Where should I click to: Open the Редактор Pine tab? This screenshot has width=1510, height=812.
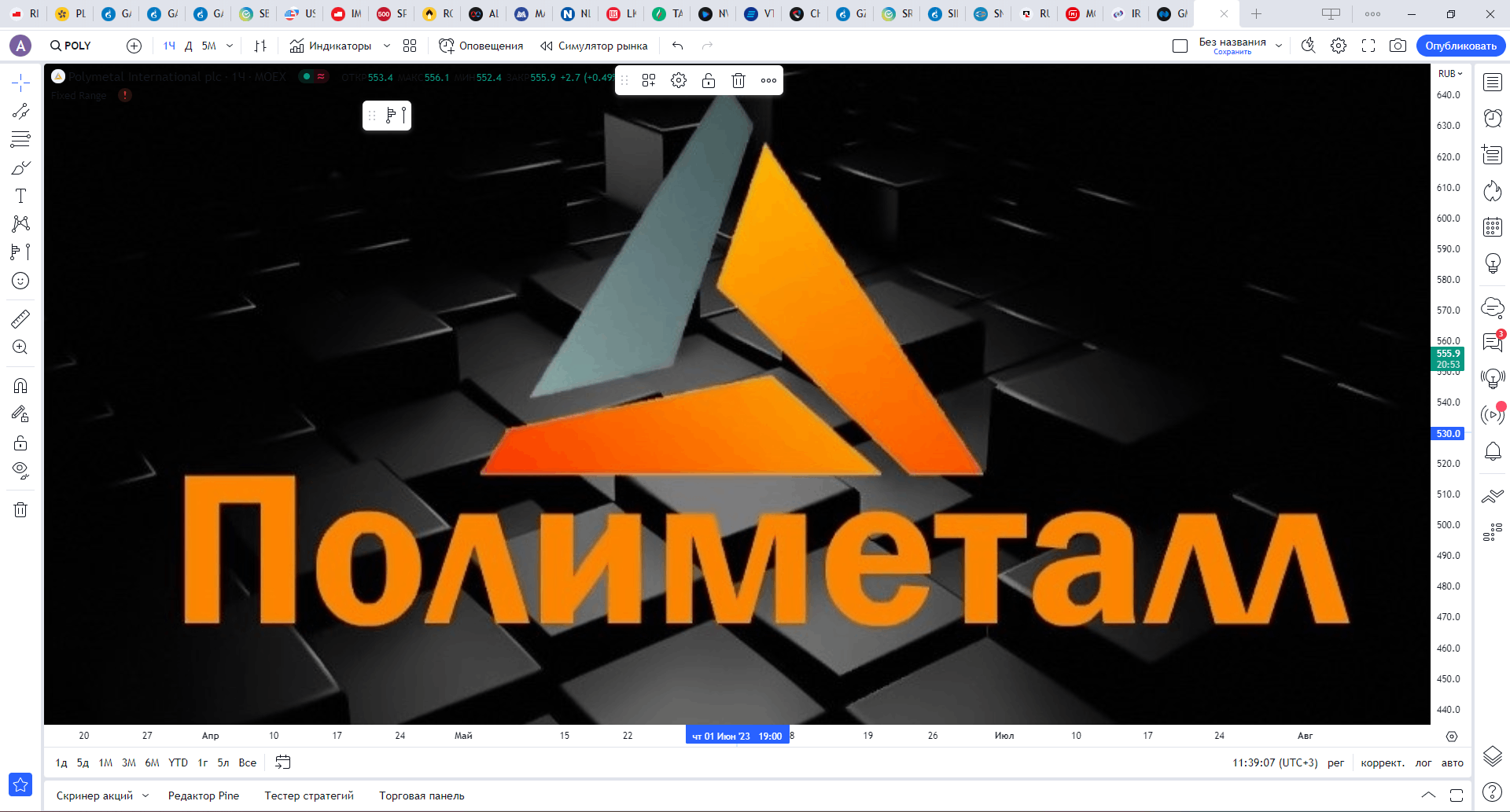pos(204,795)
